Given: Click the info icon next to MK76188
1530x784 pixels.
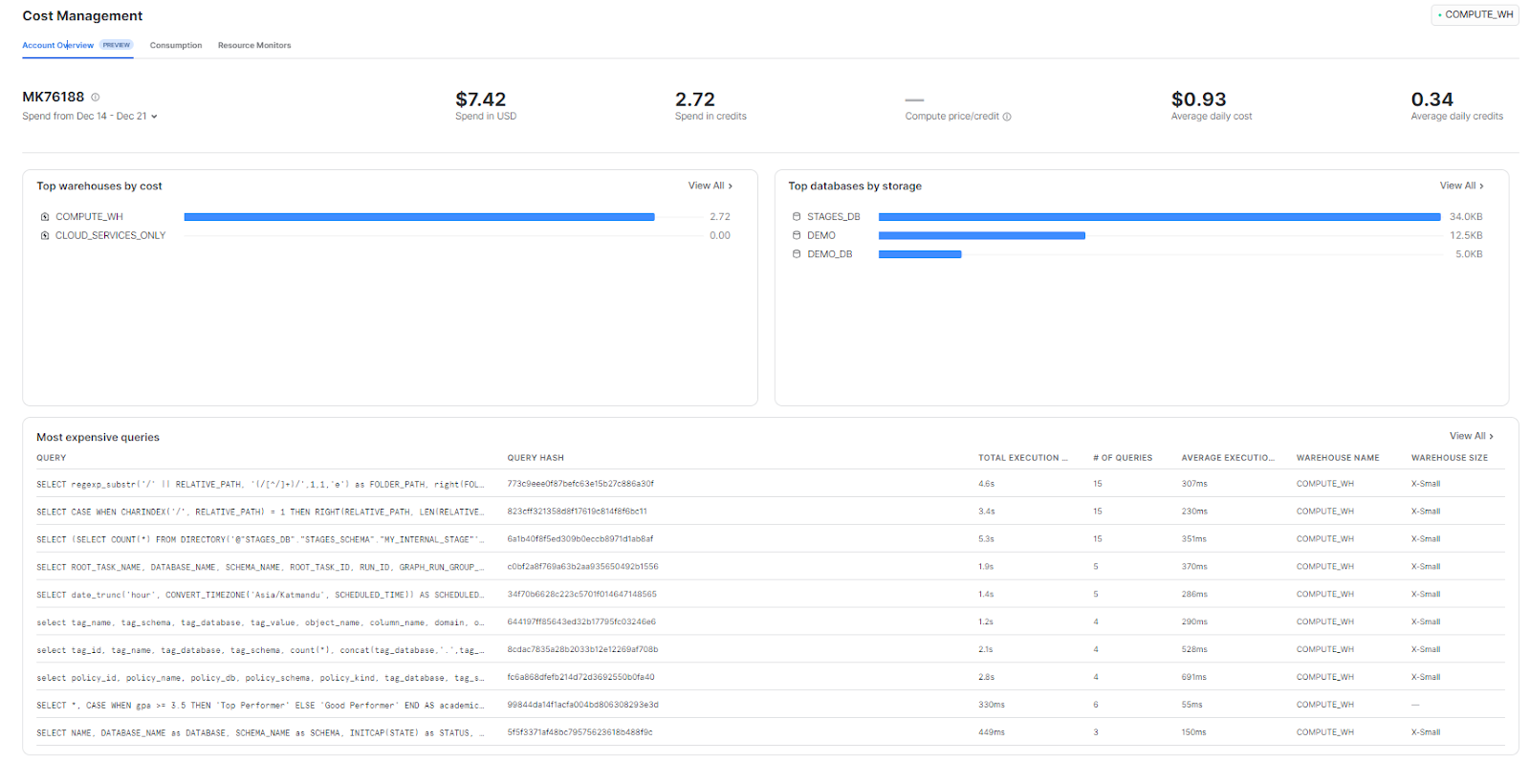Looking at the screenshot, I should coord(95,98).
